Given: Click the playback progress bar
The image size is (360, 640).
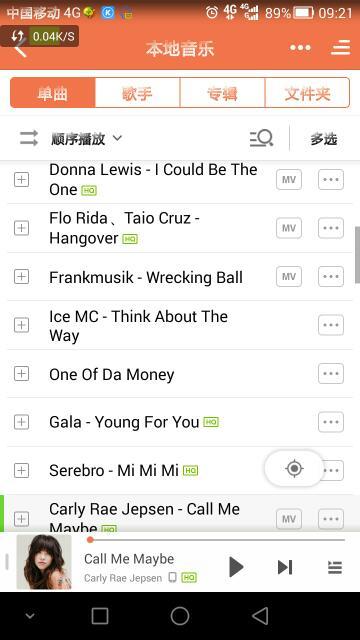Looking at the screenshot, I should coord(216,540).
